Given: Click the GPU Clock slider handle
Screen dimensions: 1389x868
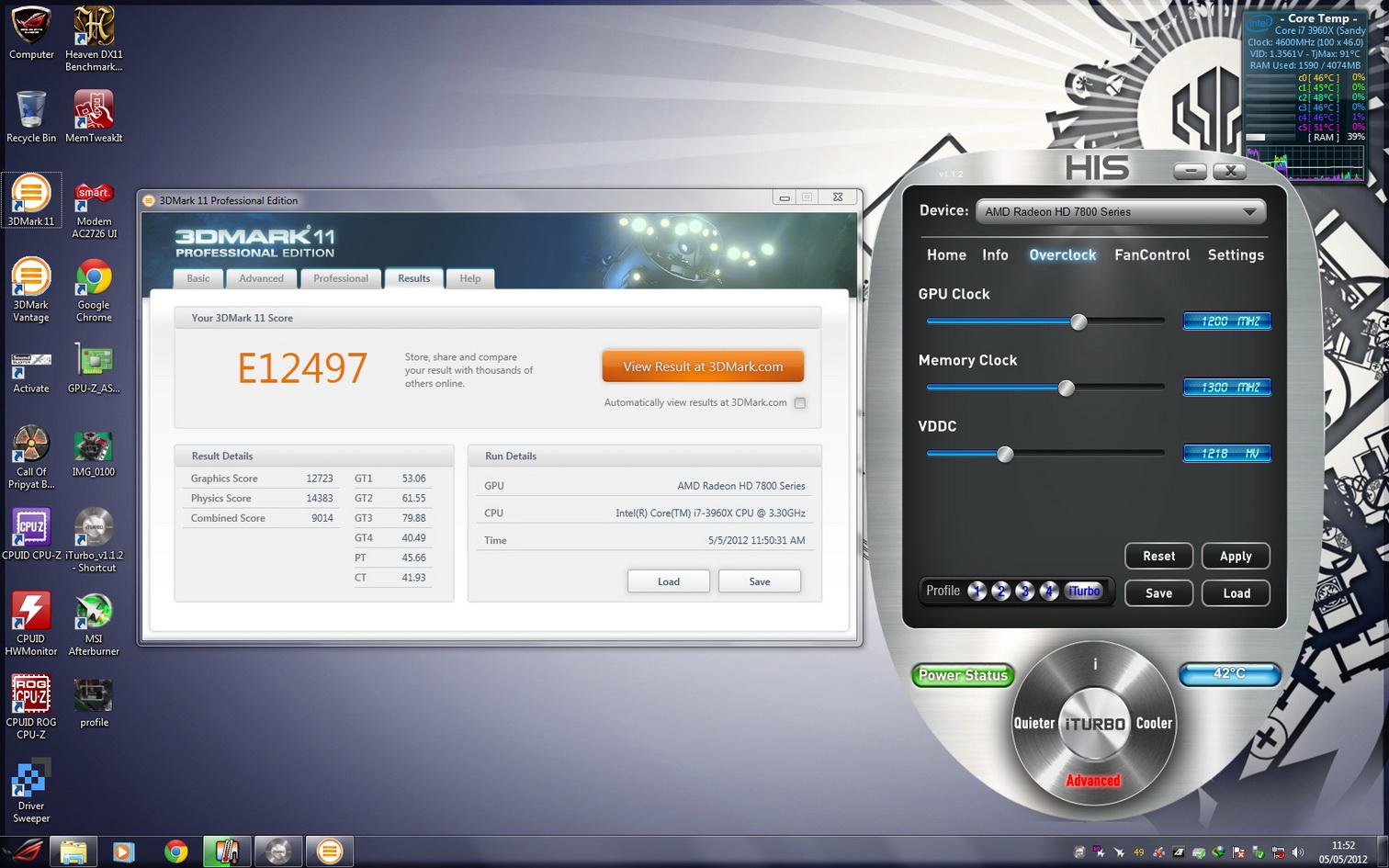Looking at the screenshot, I should coord(1079,321).
